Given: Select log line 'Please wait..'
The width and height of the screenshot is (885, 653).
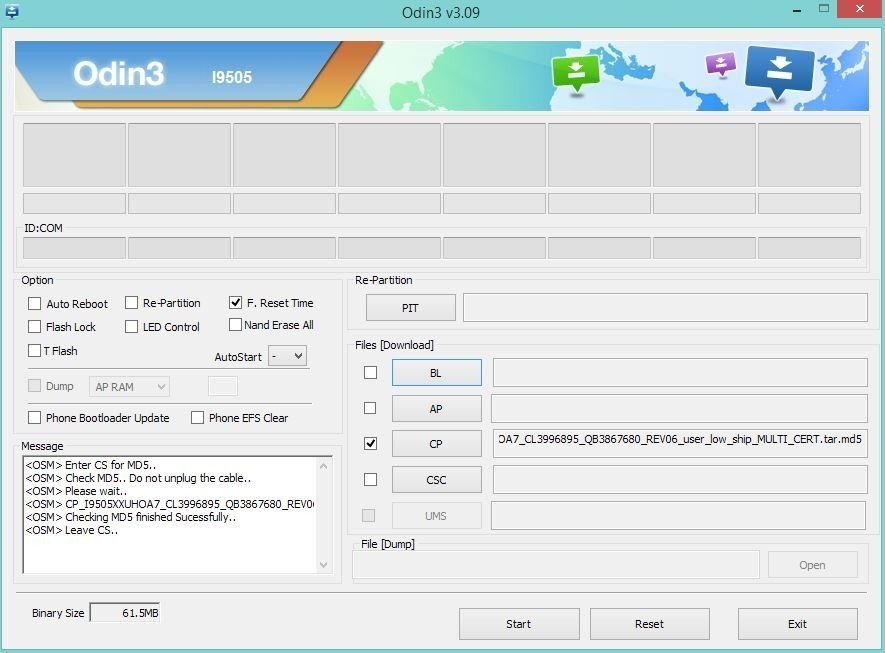Looking at the screenshot, I should click(76, 491).
